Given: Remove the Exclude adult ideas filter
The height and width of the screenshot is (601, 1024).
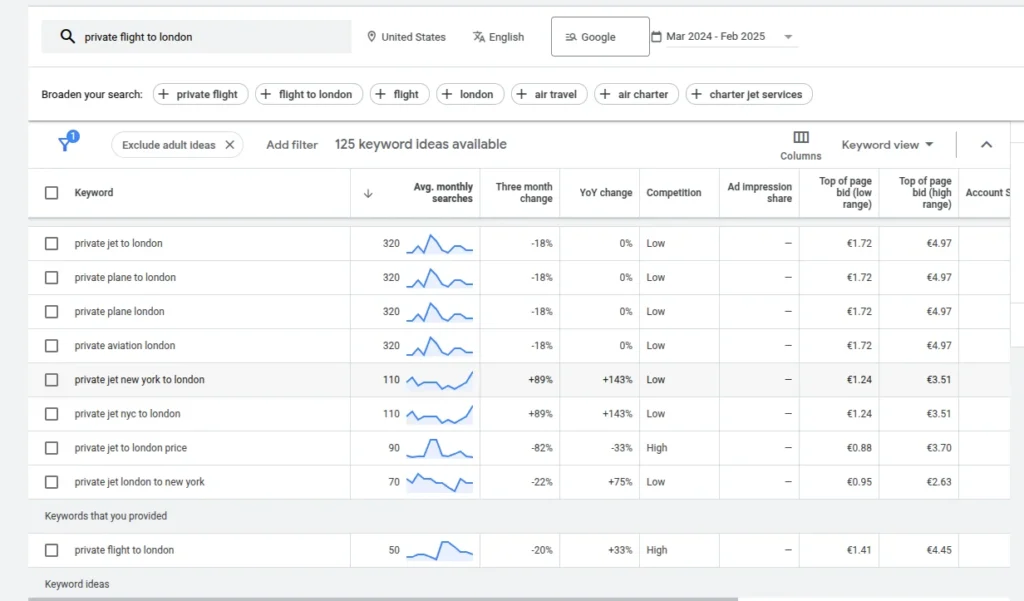Looking at the screenshot, I should pos(230,145).
